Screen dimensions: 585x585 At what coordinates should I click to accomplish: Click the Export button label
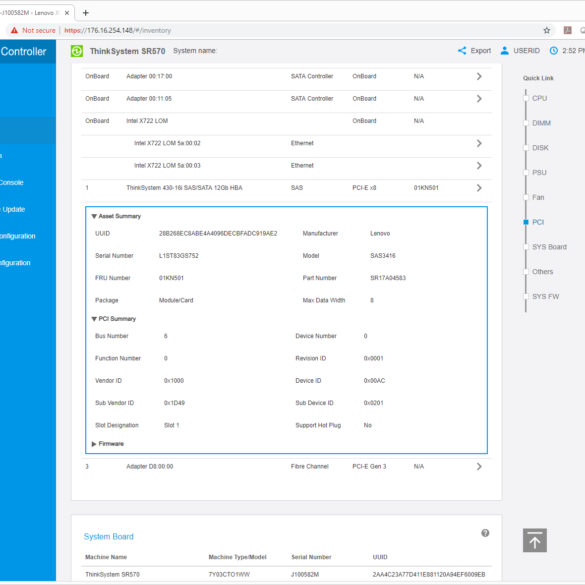click(481, 51)
